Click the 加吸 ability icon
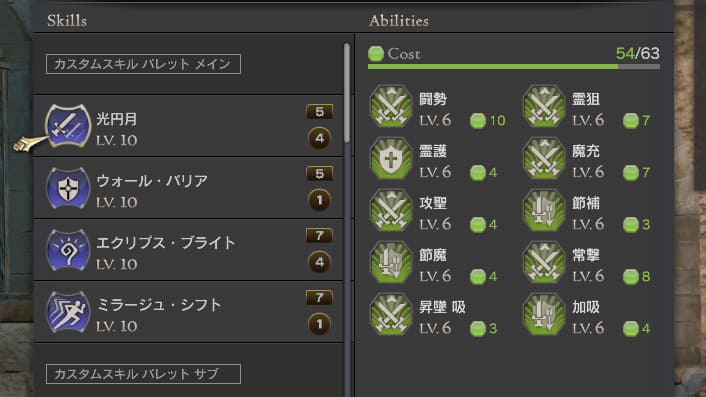The image size is (706, 397). [544, 314]
